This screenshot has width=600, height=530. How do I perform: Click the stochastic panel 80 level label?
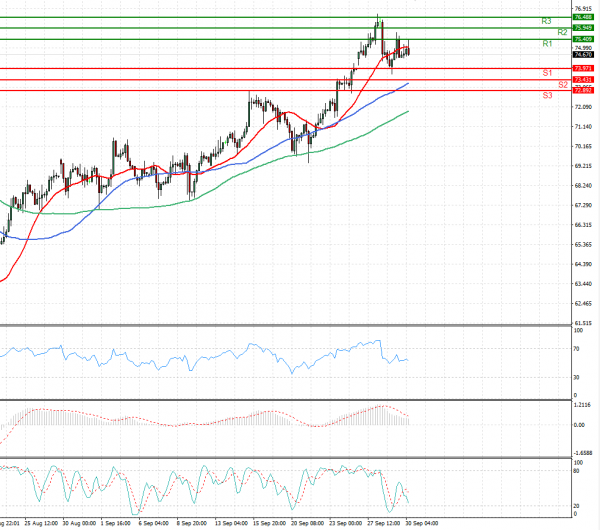(577, 471)
